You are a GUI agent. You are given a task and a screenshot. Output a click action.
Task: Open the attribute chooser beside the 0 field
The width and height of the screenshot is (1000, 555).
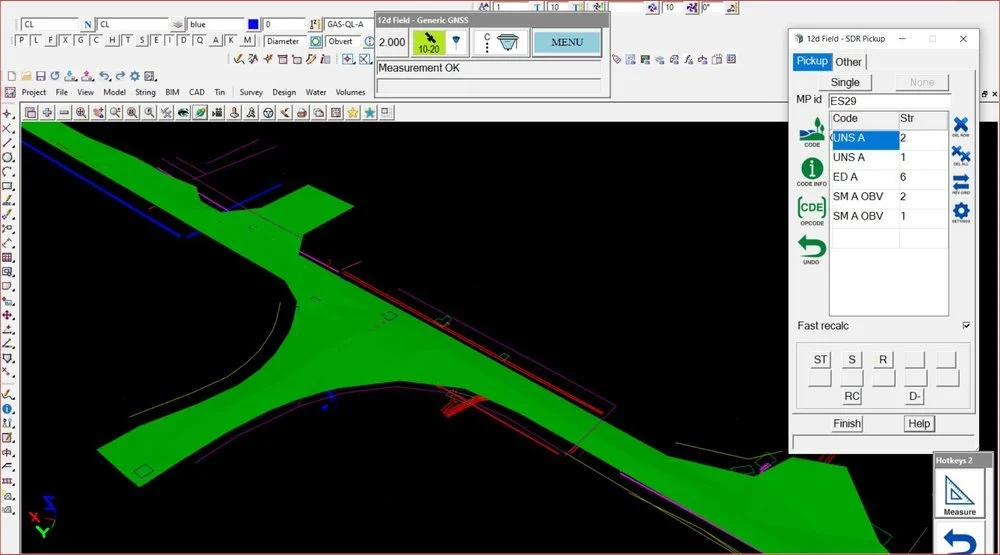click(x=314, y=24)
